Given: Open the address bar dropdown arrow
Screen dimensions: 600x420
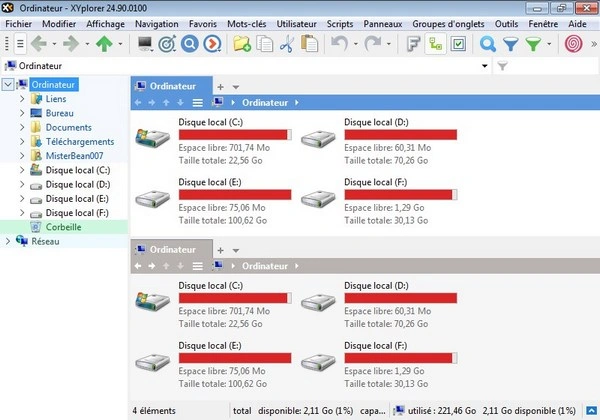Looking at the screenshot, I should (485, 66).
